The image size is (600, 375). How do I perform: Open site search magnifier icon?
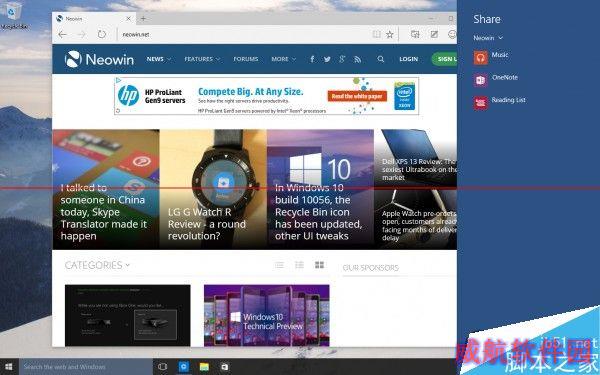[x=380, y=59]
